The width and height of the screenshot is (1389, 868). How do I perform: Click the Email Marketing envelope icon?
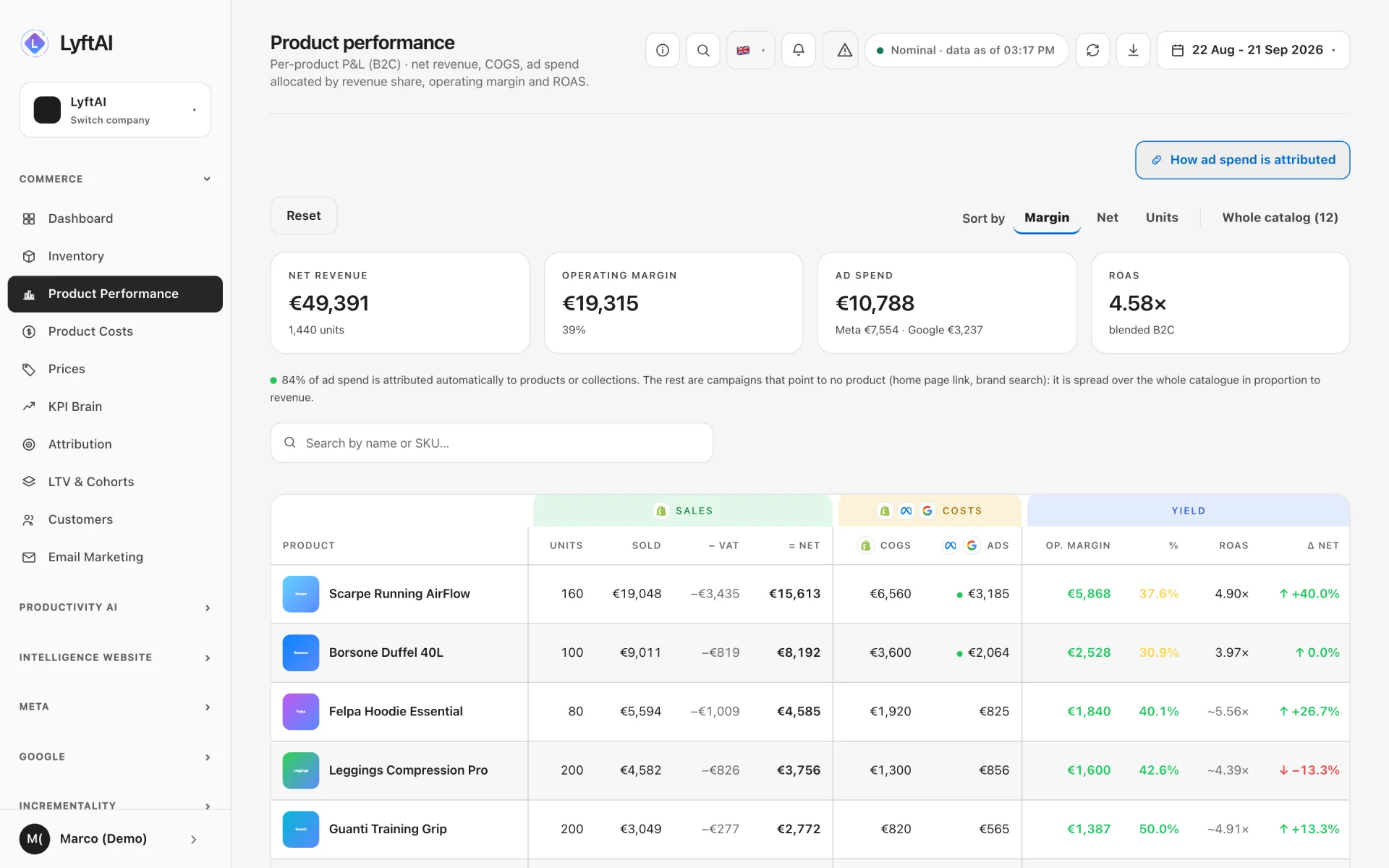pyautogui.click(x=29, y=557)
